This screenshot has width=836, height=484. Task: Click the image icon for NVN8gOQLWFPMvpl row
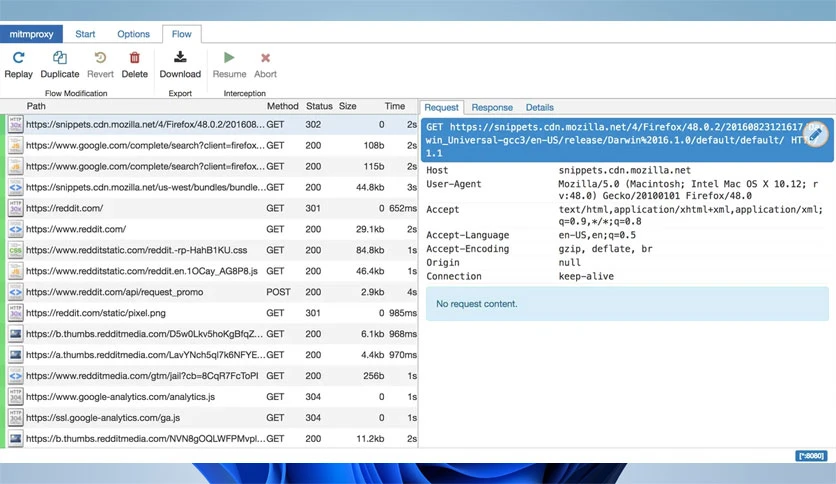point(15,439)
